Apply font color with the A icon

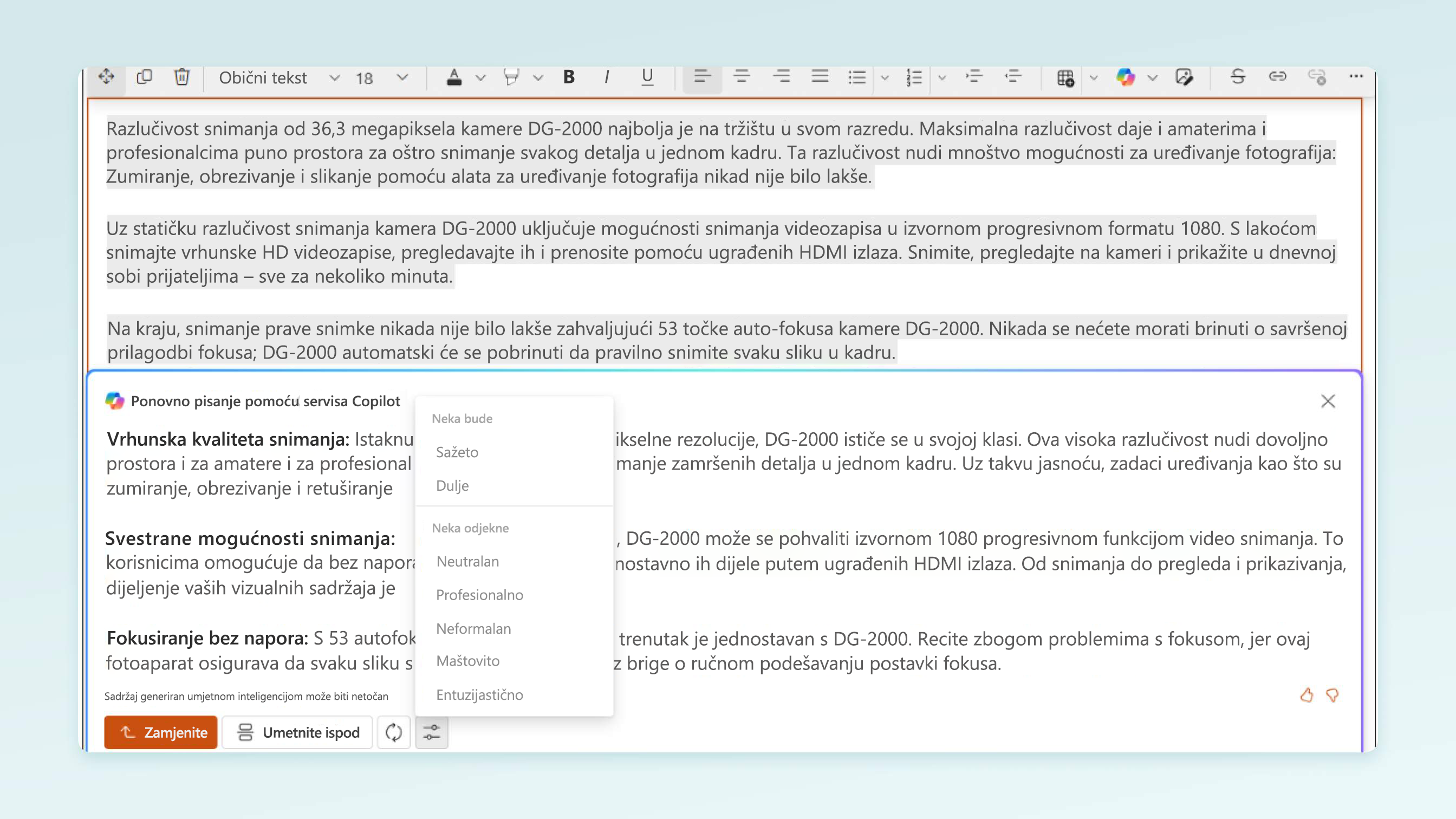click(454, 77)
